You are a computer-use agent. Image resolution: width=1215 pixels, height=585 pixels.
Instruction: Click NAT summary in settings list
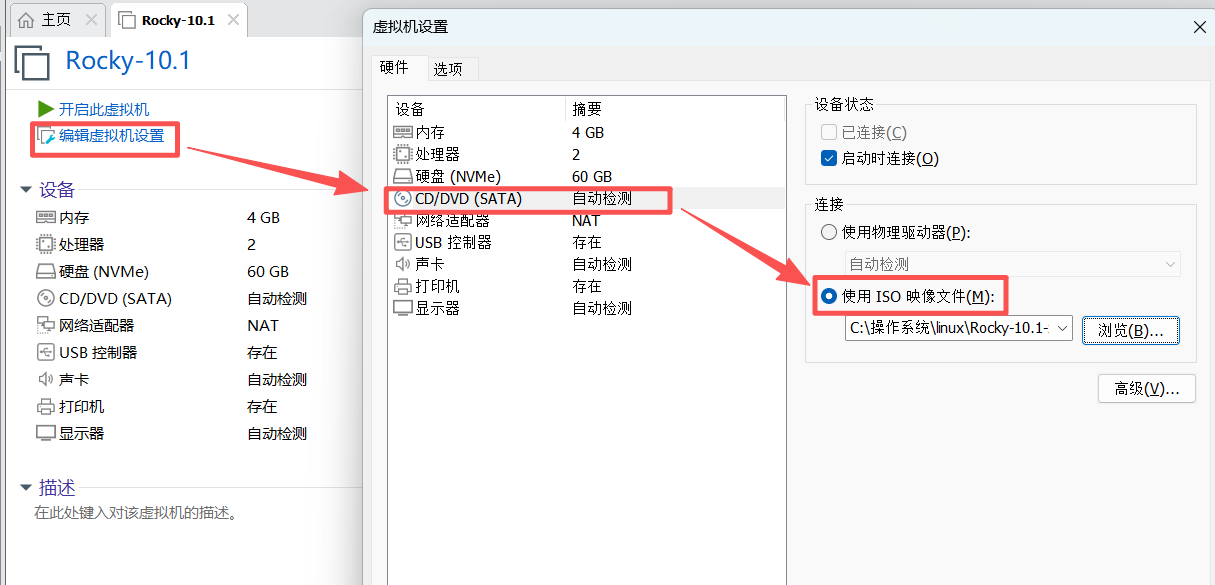click(x=586, y=220)
